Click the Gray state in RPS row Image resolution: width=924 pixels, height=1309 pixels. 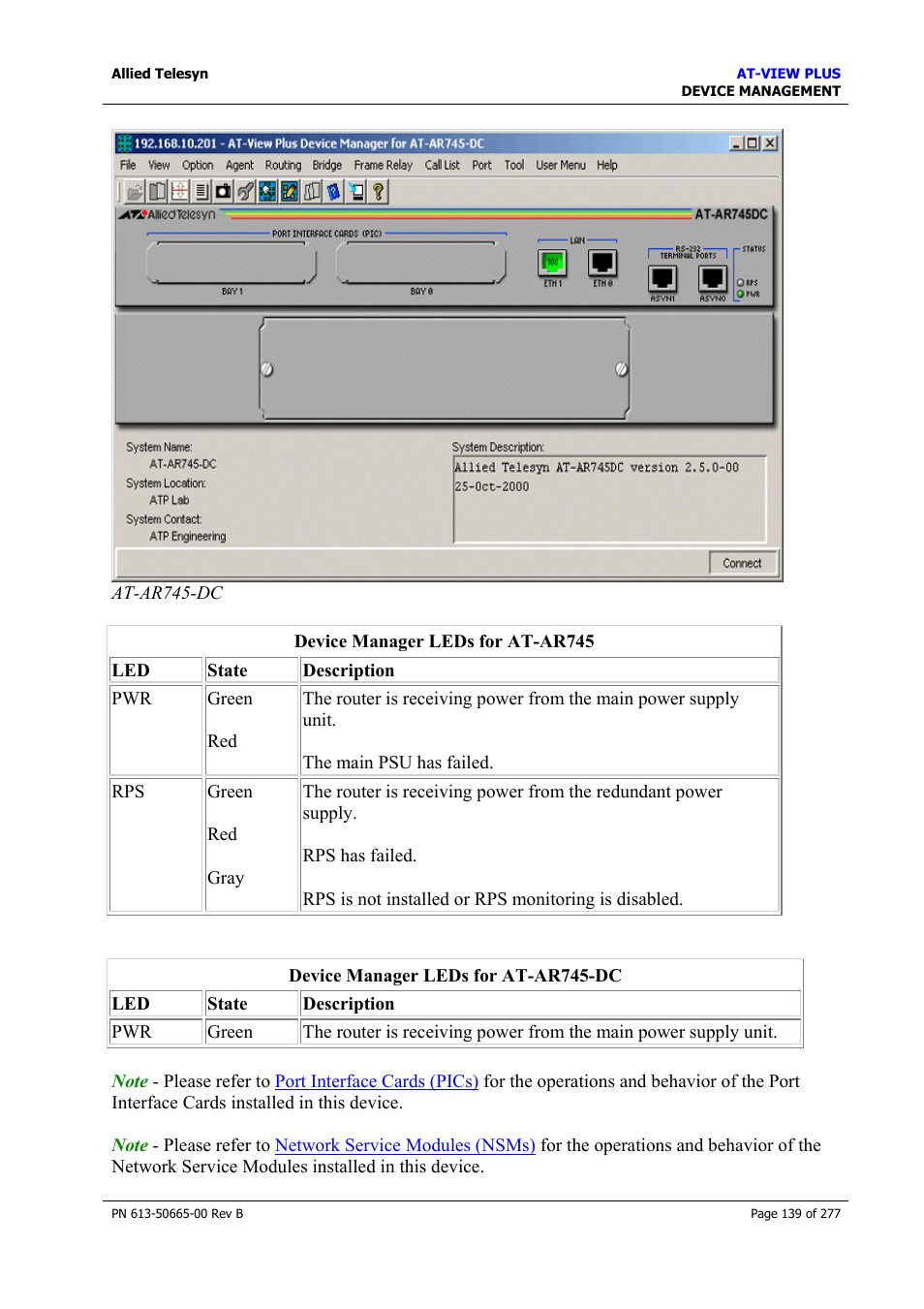click(226, 878)
